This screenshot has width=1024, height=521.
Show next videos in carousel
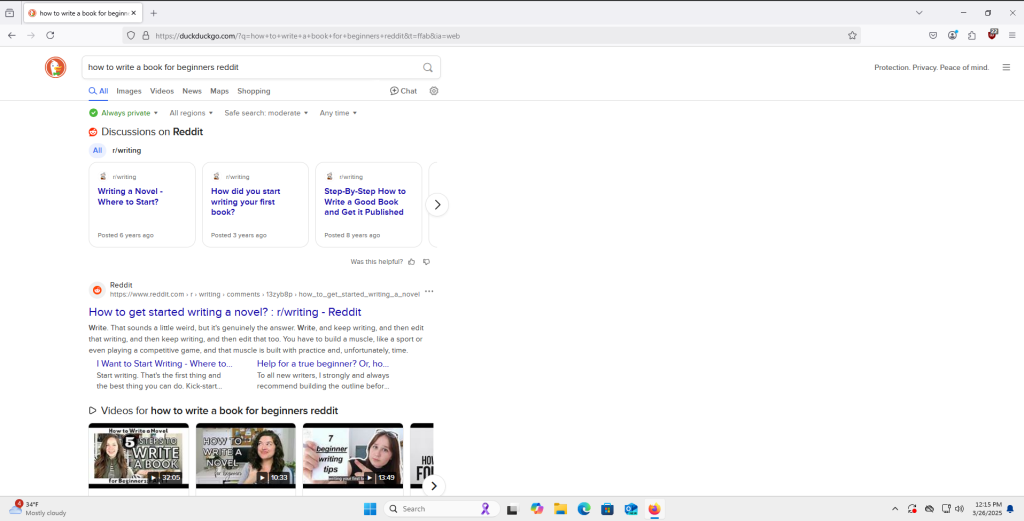point(434,486)
